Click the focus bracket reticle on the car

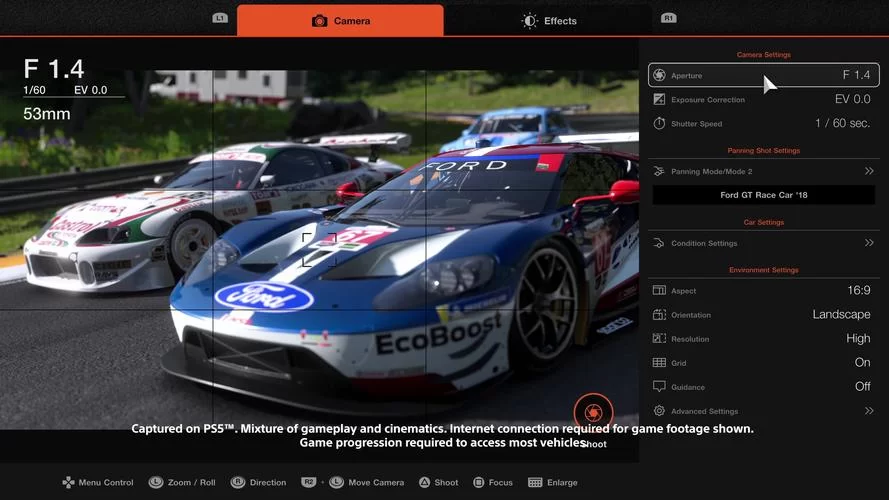pyautogui.click(x=319, y=249)
